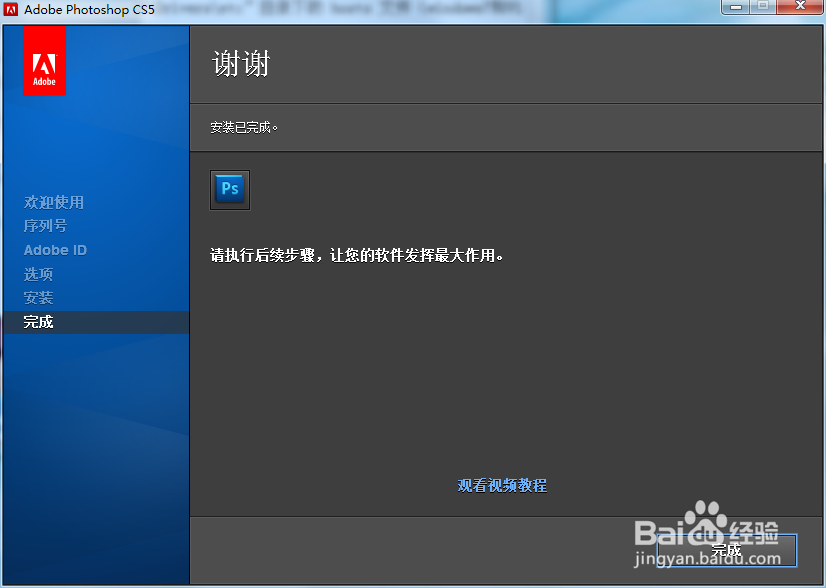
Task: Select the 序列号 step in sidebar
Action: point(45,226)
